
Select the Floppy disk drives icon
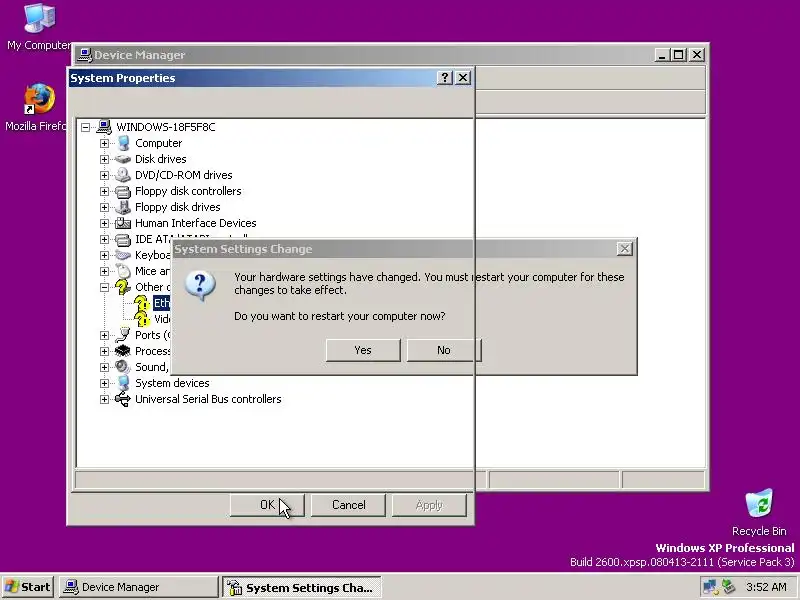pyautogui.click(x=123, y=207)
